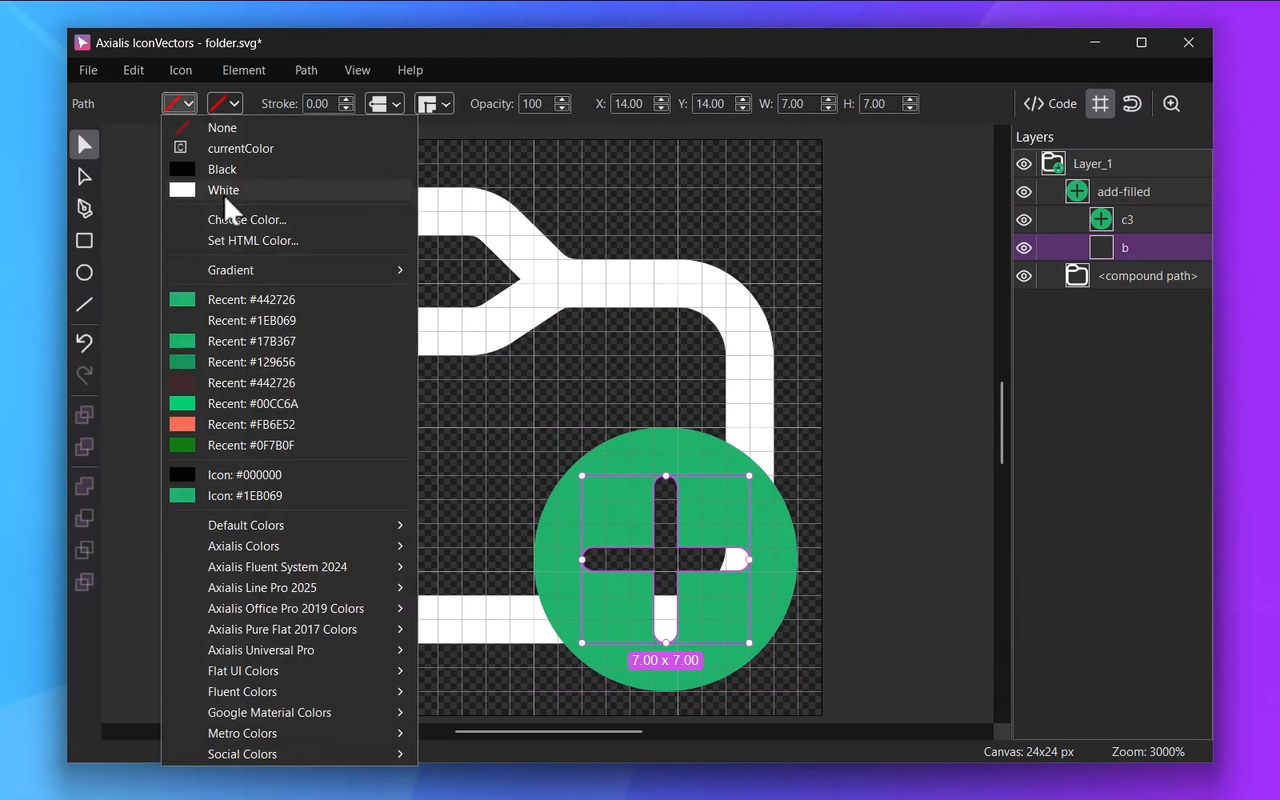1280x800 pixels.
Task: Toggle visibility of add-filled group
Action: [x=1024, y=192]
